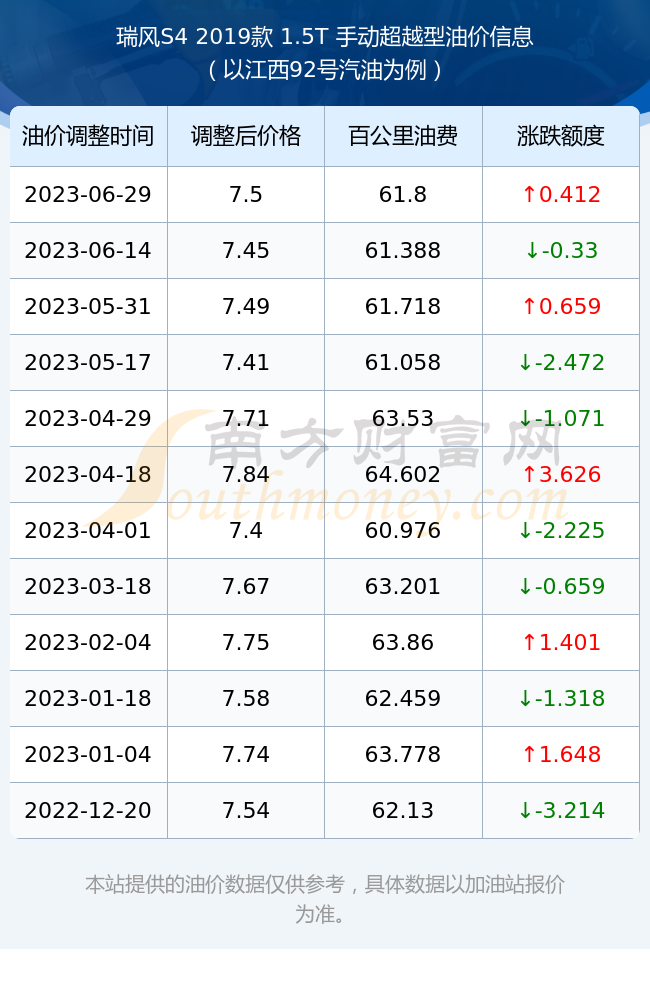
Task: Click the green down arrow -0.33 value
Action: [x=561, y=251]
